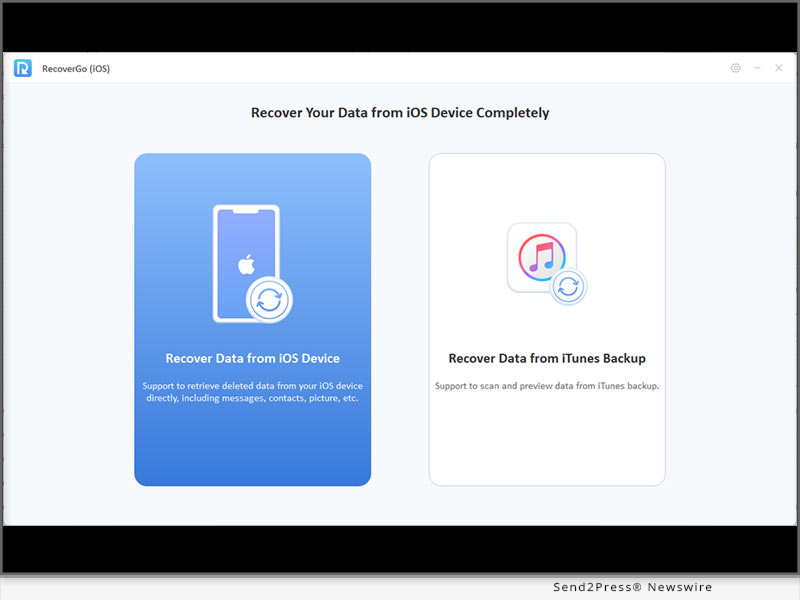This screenshot has width=800, height=600.
Task: Click the empty space between the two cards
Action: point(400,320)
